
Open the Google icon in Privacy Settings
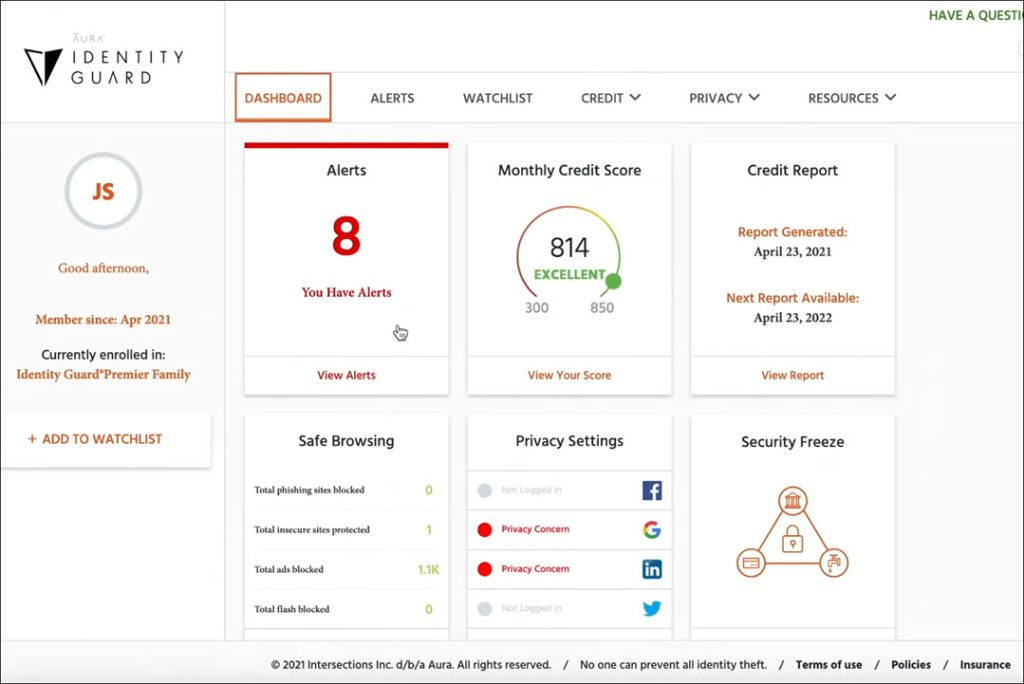tap(652, 529)
